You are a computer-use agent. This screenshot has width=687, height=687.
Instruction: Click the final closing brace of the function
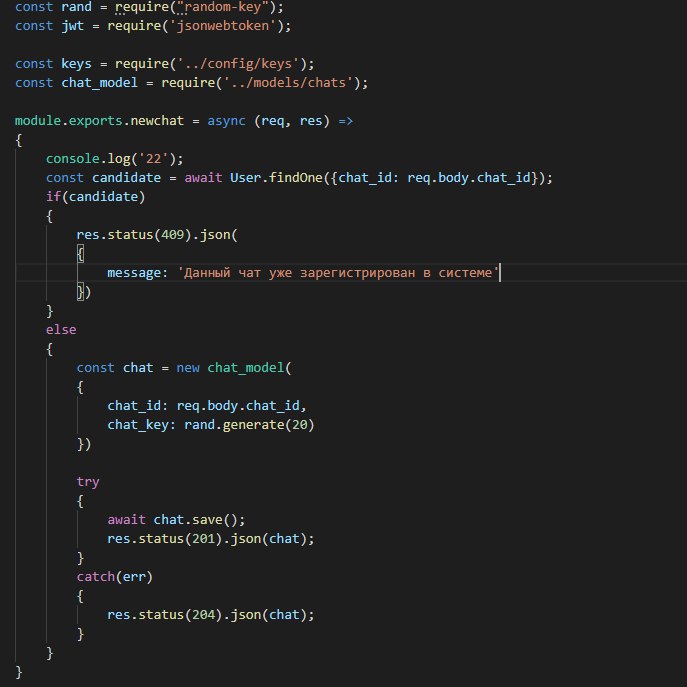(19, 672)
